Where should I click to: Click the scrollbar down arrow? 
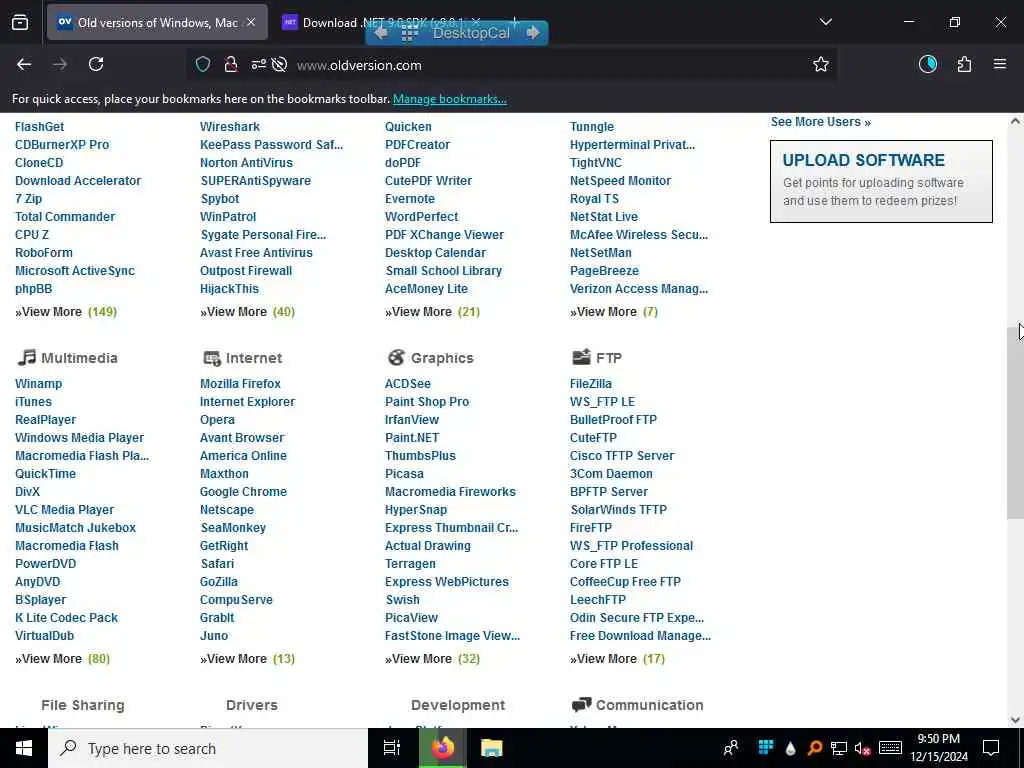click(x=1015, y=720)
